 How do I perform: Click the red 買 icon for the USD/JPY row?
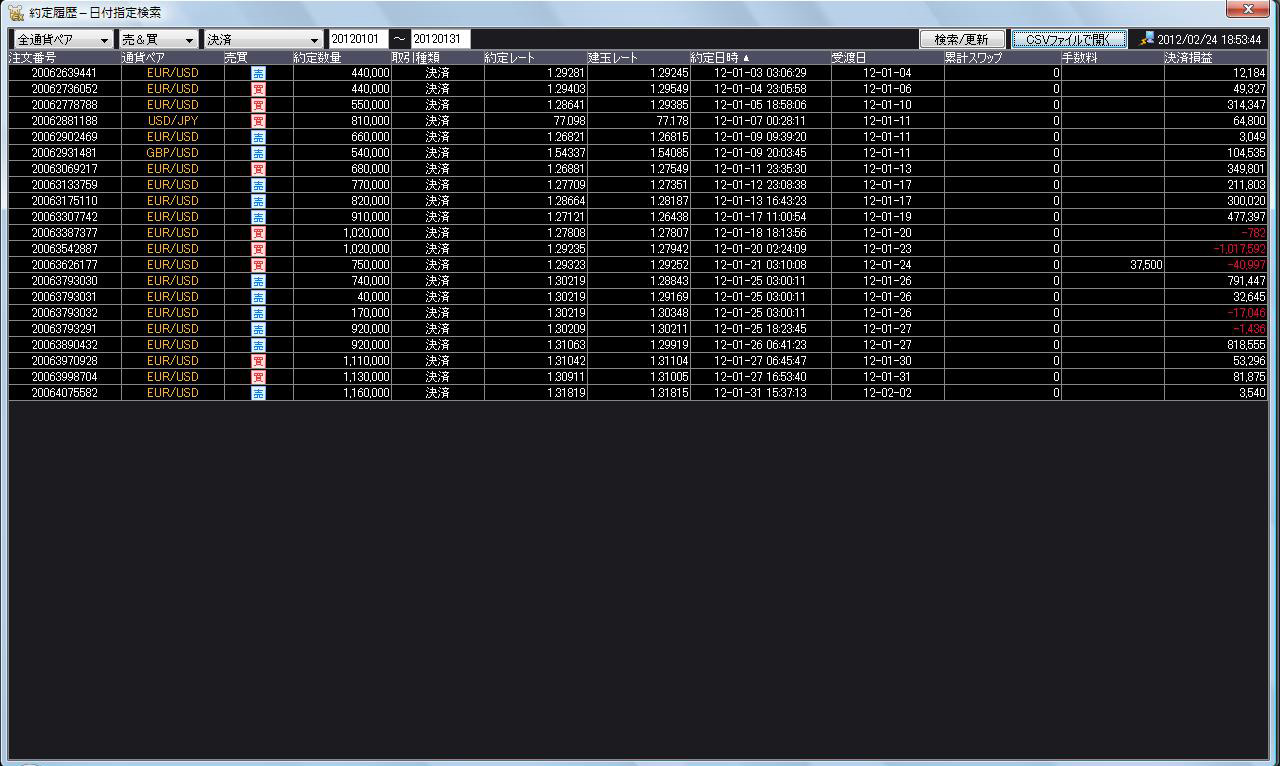258,121
